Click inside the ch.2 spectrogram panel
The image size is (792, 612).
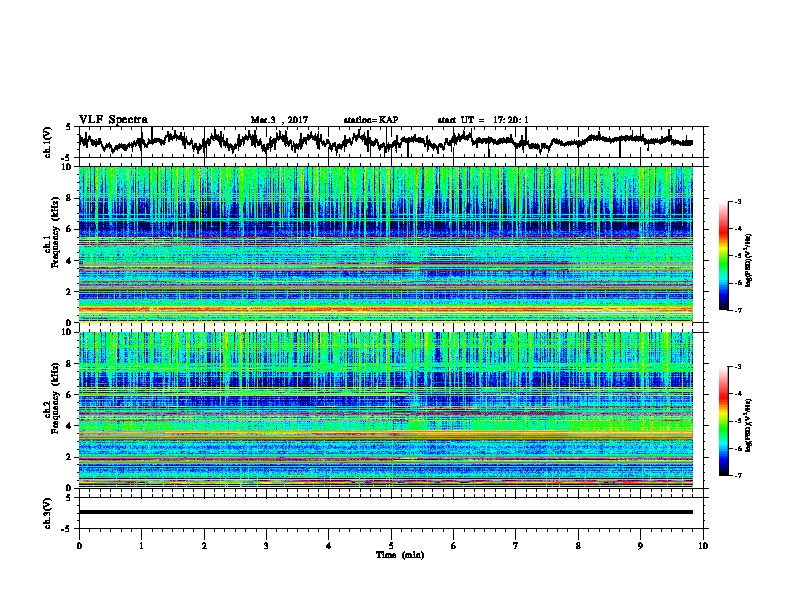386,410
